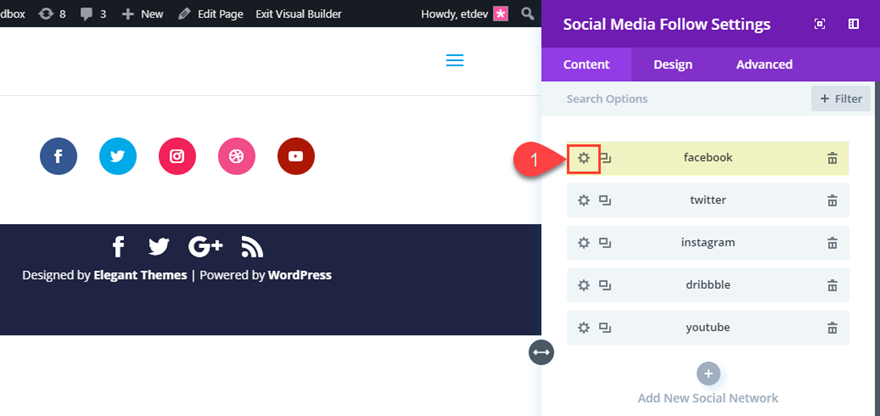Click Exit Visual Builder

(x=299, y=14)
